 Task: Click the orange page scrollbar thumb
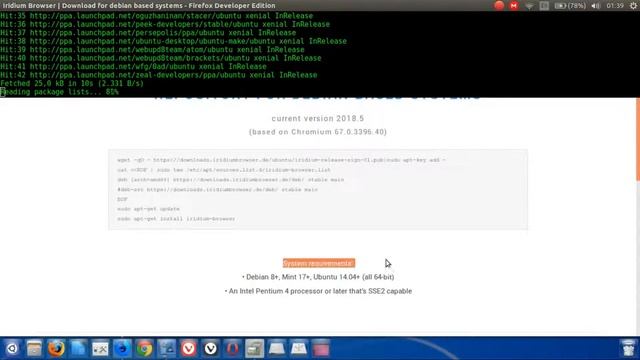pos(638,139)
